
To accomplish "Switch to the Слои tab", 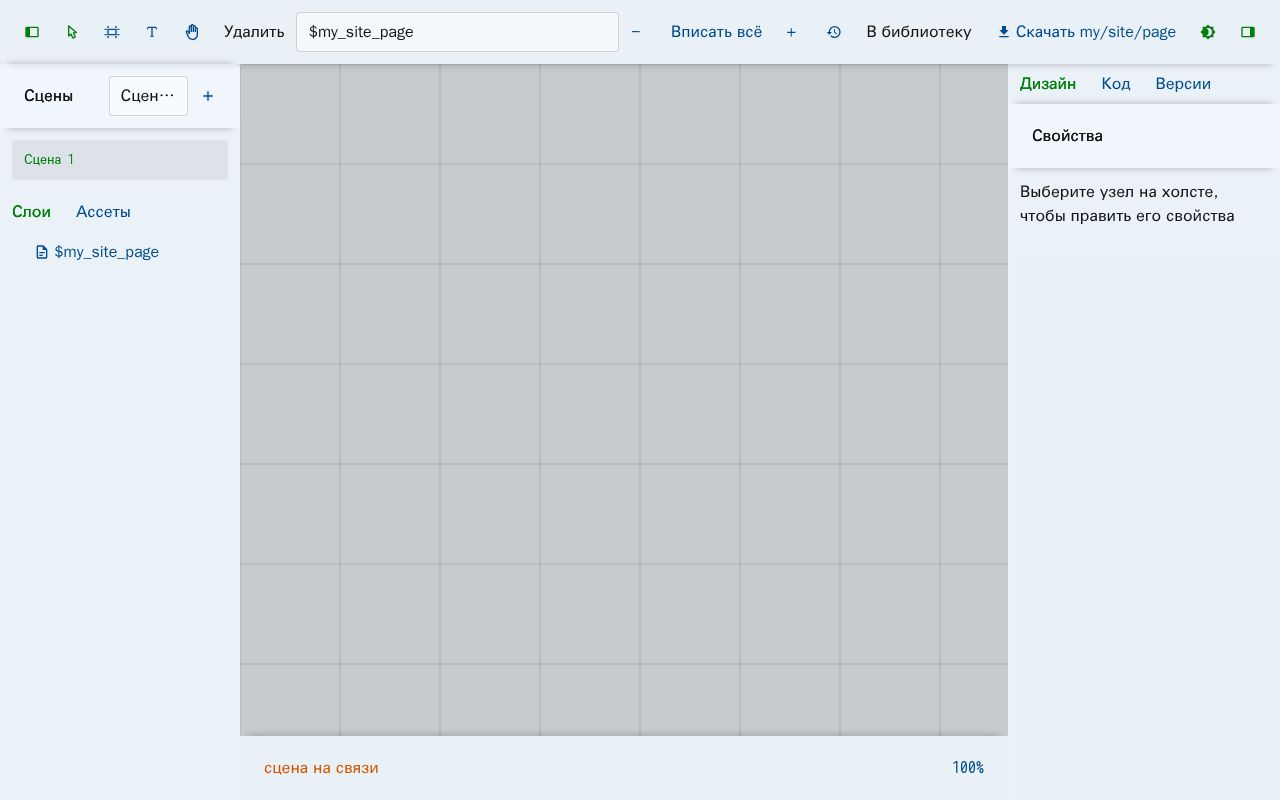I will pyautogui.click(x=31, y=212).
